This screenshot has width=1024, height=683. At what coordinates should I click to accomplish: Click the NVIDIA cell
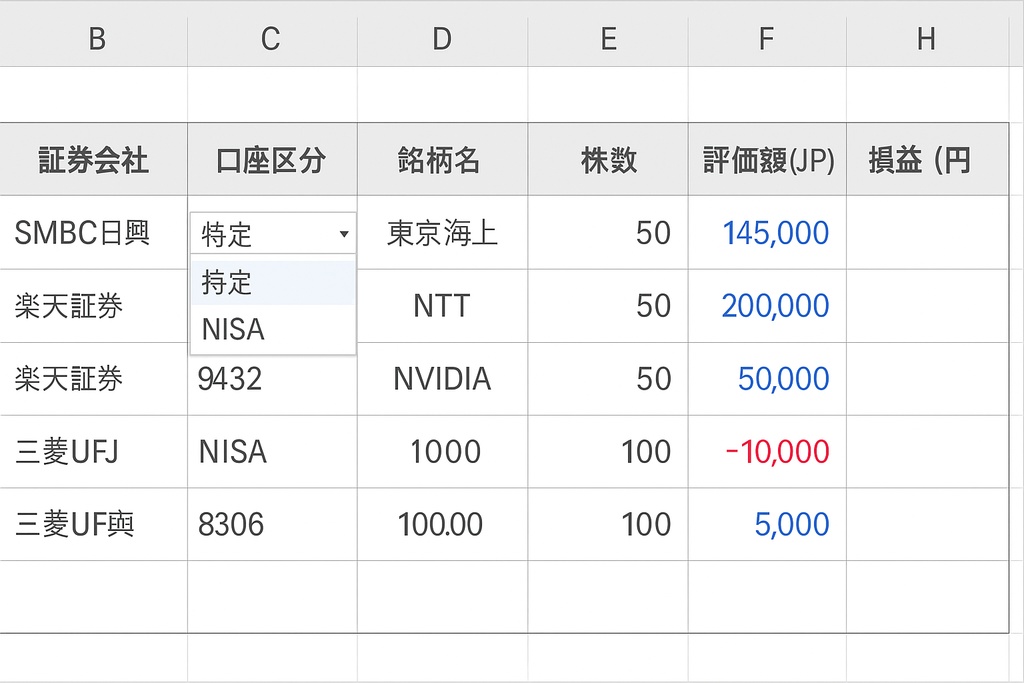(441, 379)
